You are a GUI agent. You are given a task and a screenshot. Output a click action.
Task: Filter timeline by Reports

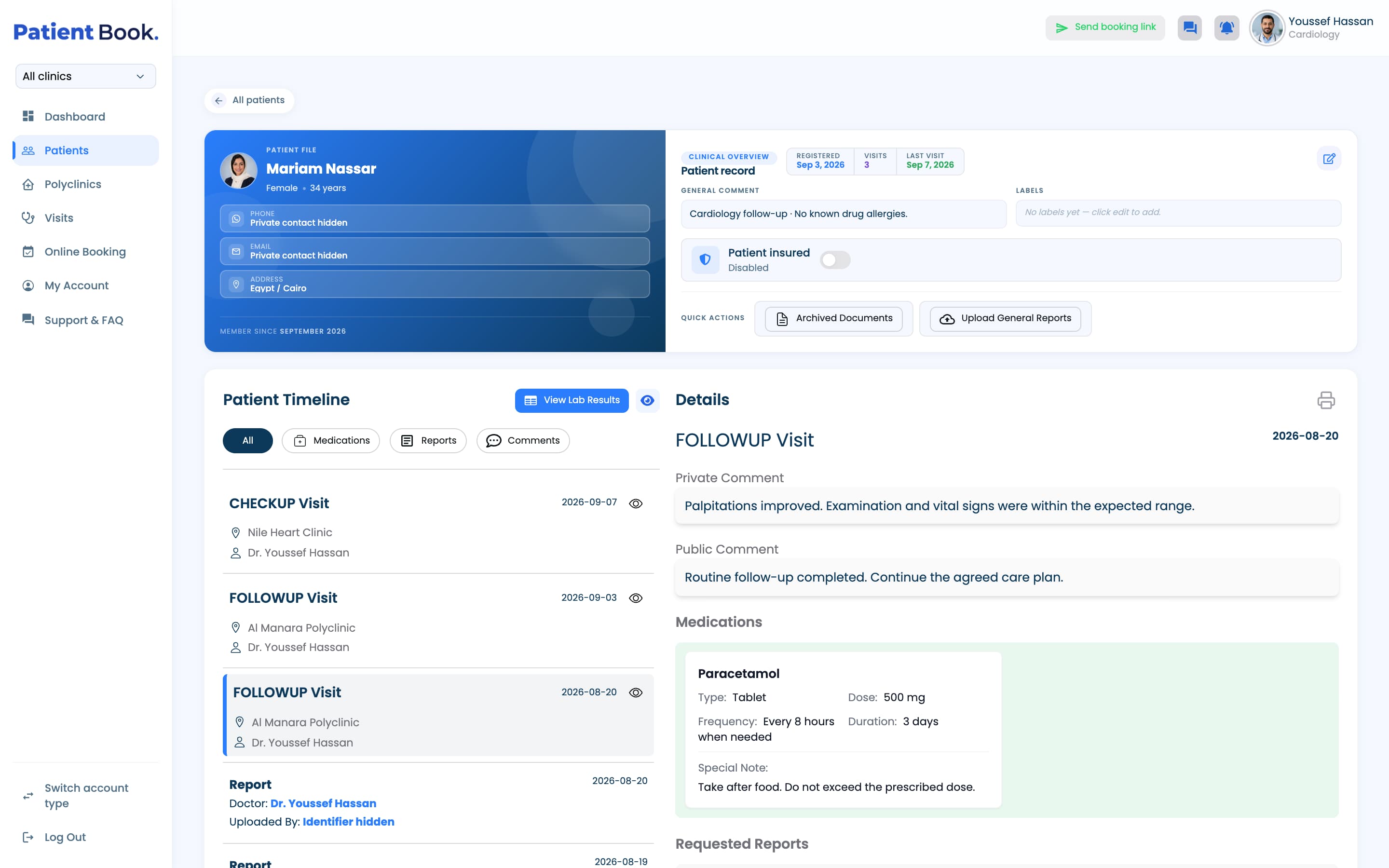[428, 441]
